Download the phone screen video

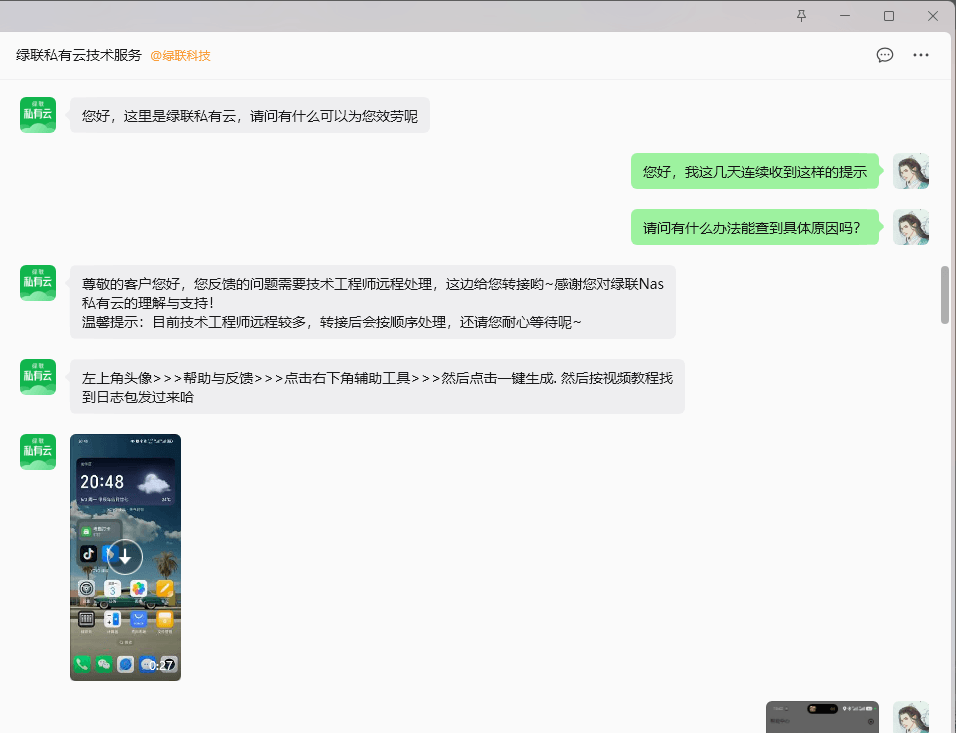coord(125,557)
